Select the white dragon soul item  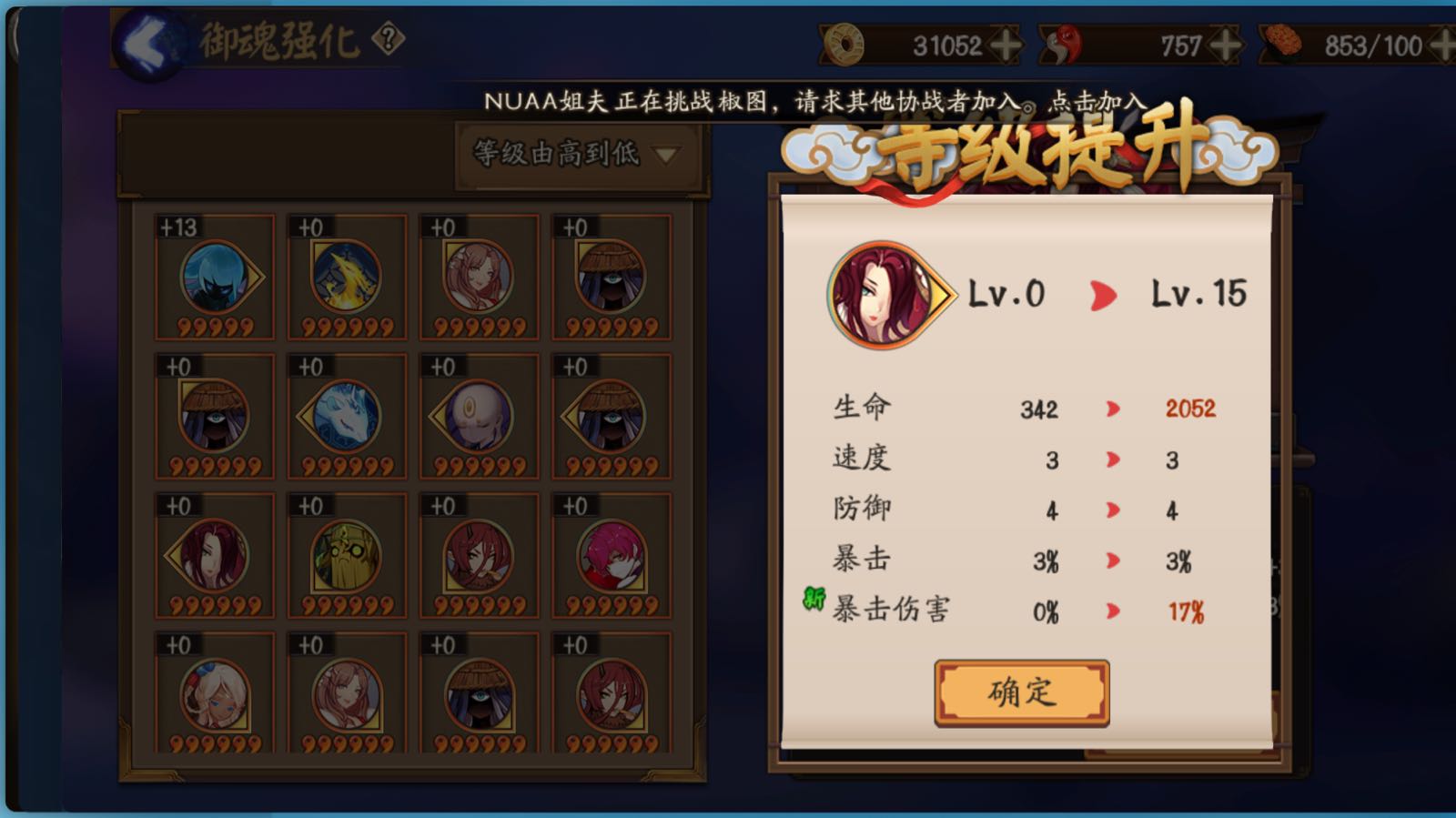[x=347, y=417]
